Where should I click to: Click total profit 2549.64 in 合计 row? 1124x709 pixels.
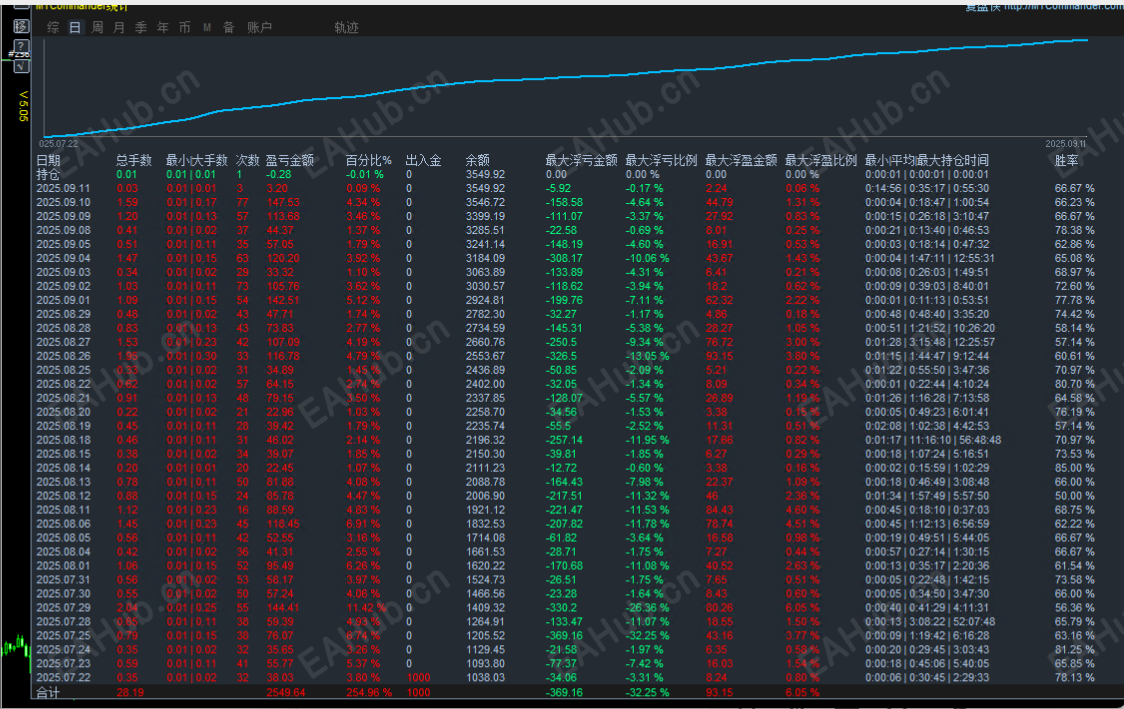point(286,693)
